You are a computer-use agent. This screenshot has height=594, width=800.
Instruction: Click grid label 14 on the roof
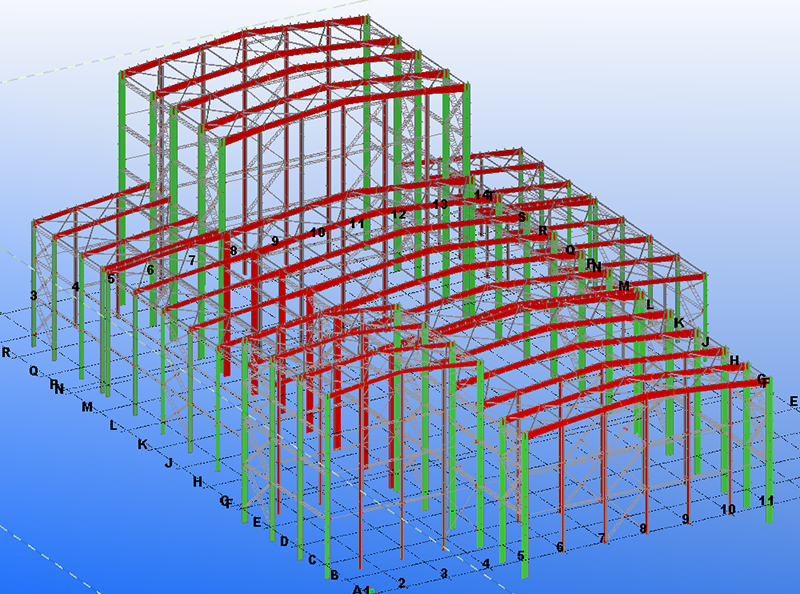pos(484,195)
